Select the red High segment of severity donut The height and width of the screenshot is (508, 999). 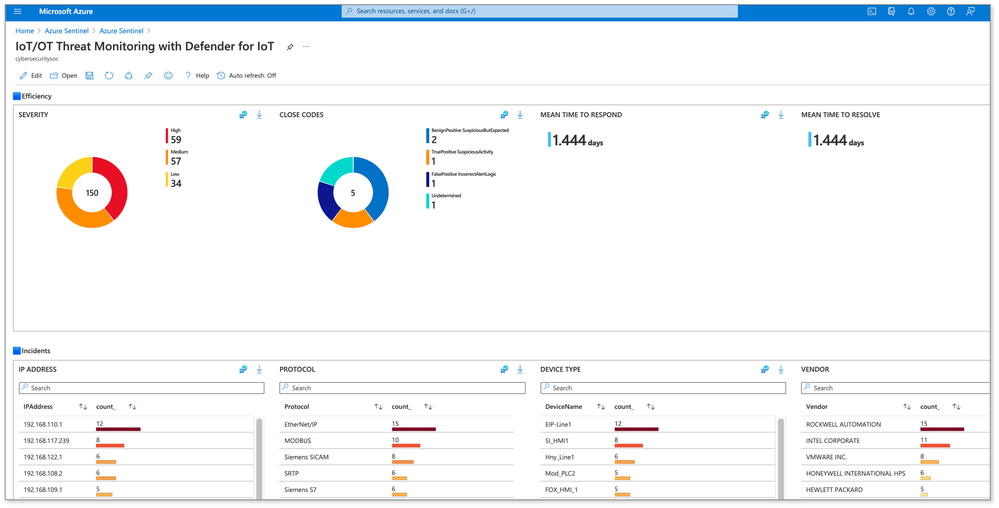[117, 185]
